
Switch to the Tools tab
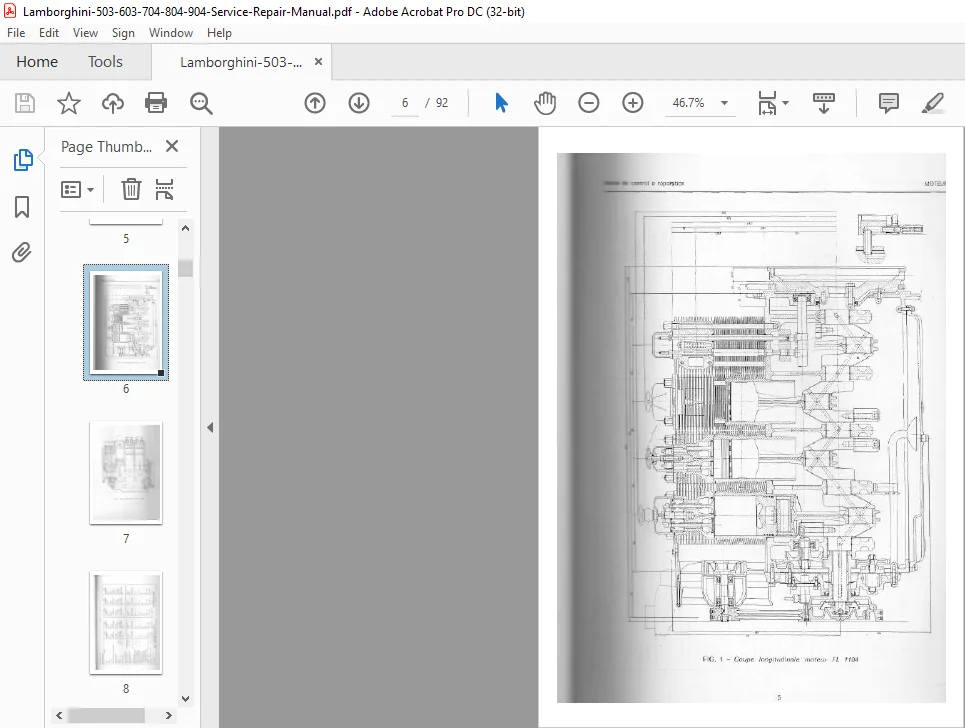tap(105, 62)
